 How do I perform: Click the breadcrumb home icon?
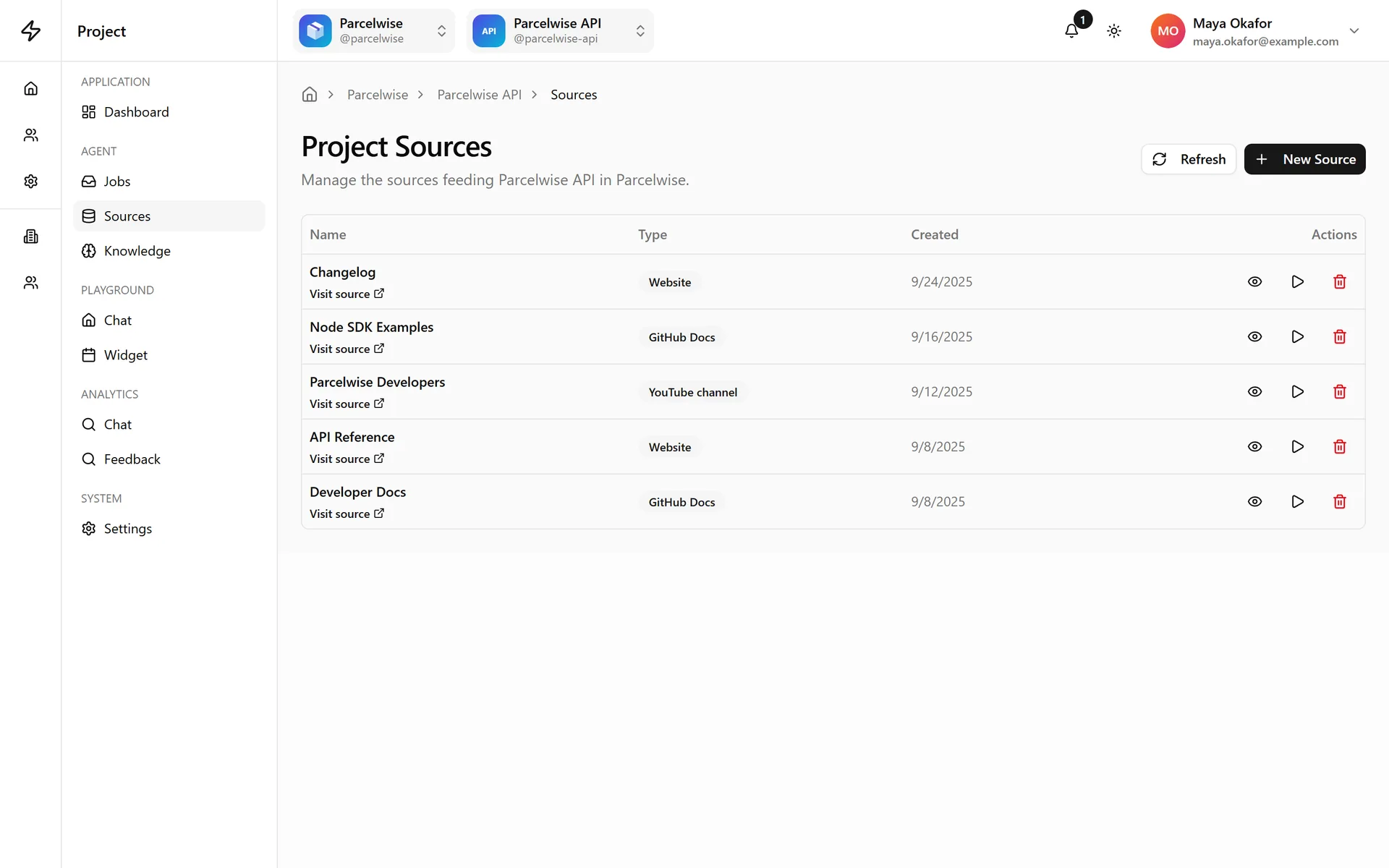click(x=310, y=95)
